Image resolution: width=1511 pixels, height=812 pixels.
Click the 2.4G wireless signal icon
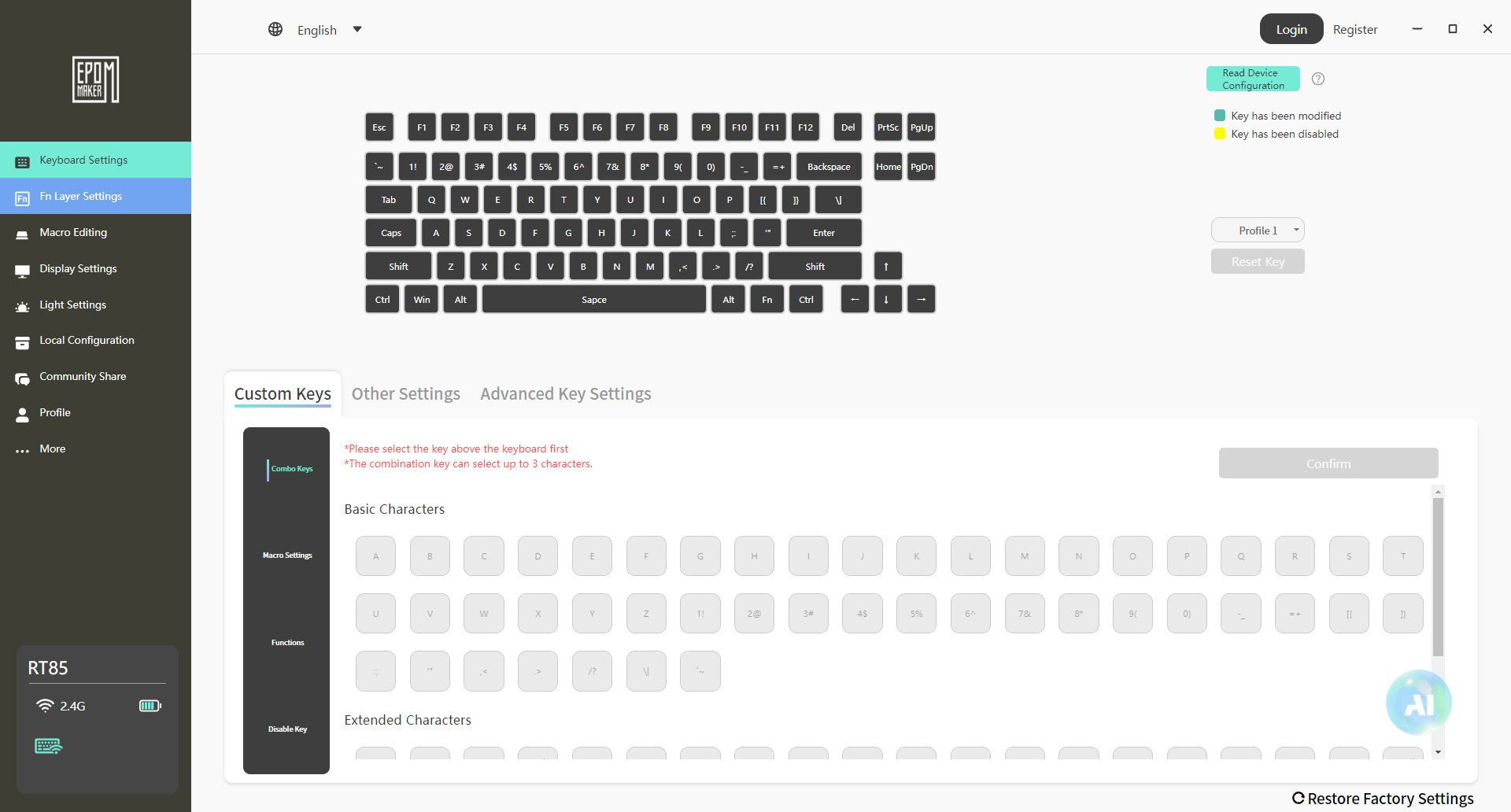tap(45, 706)
